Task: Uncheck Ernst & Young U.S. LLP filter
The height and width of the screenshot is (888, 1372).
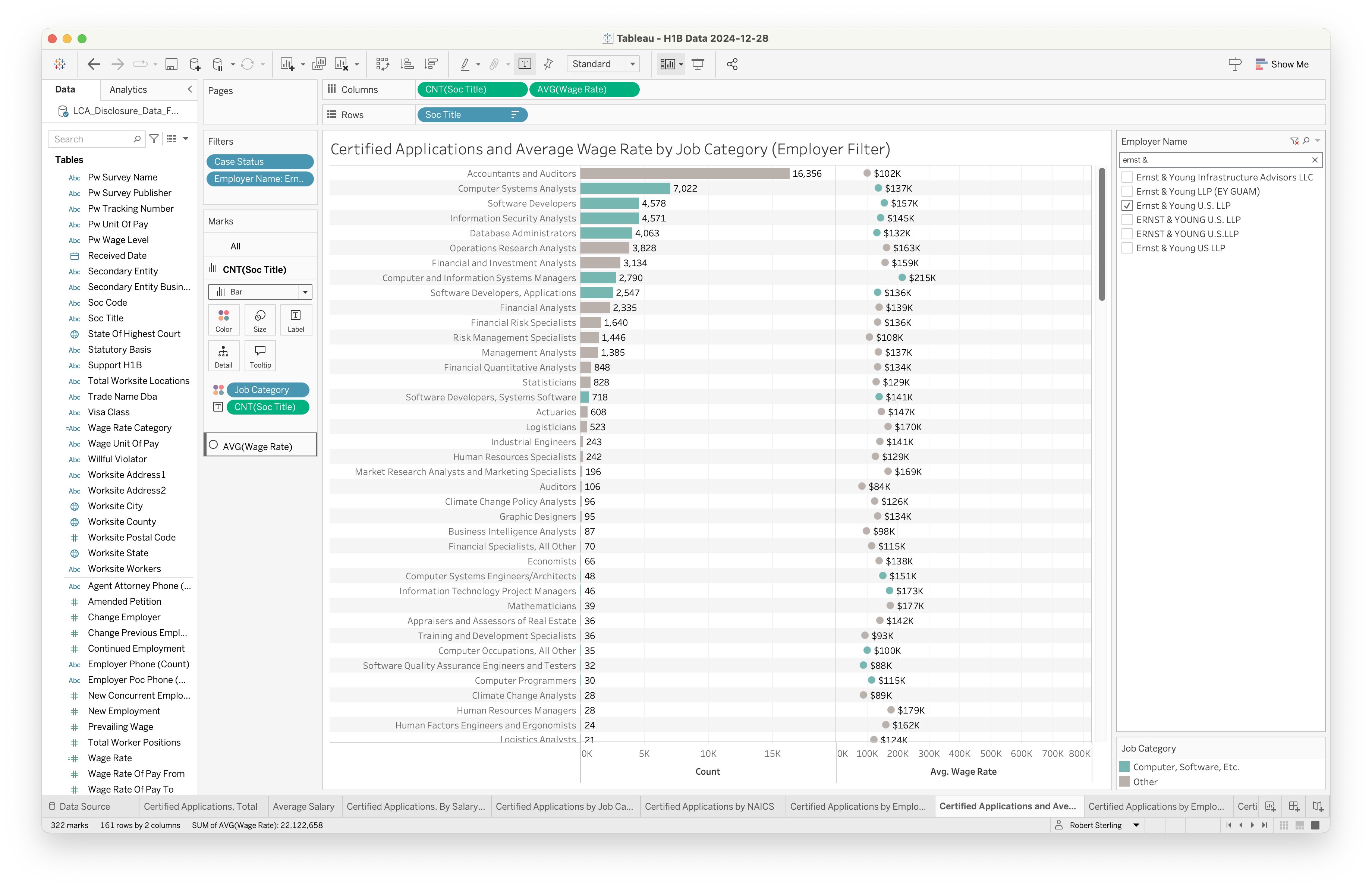Action: point(1127,206)
